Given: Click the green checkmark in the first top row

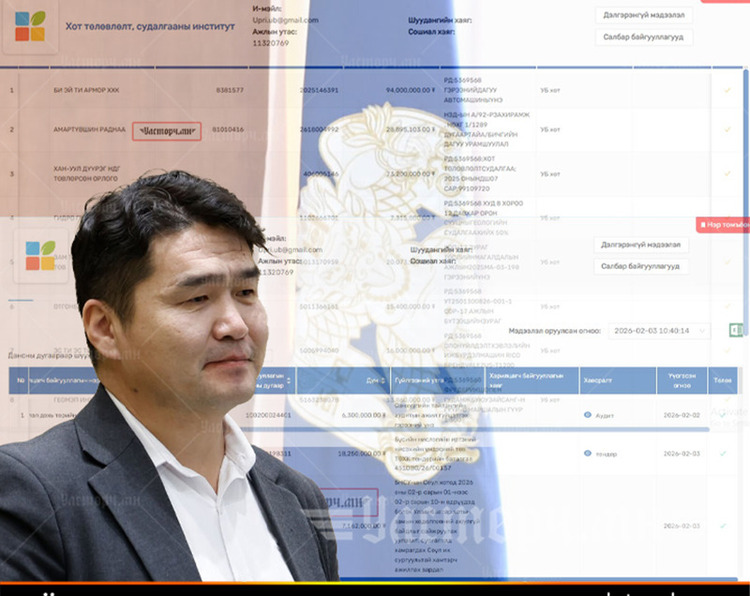Looking at the screenshot, I should pyautogui.click(x=727, y=90).
